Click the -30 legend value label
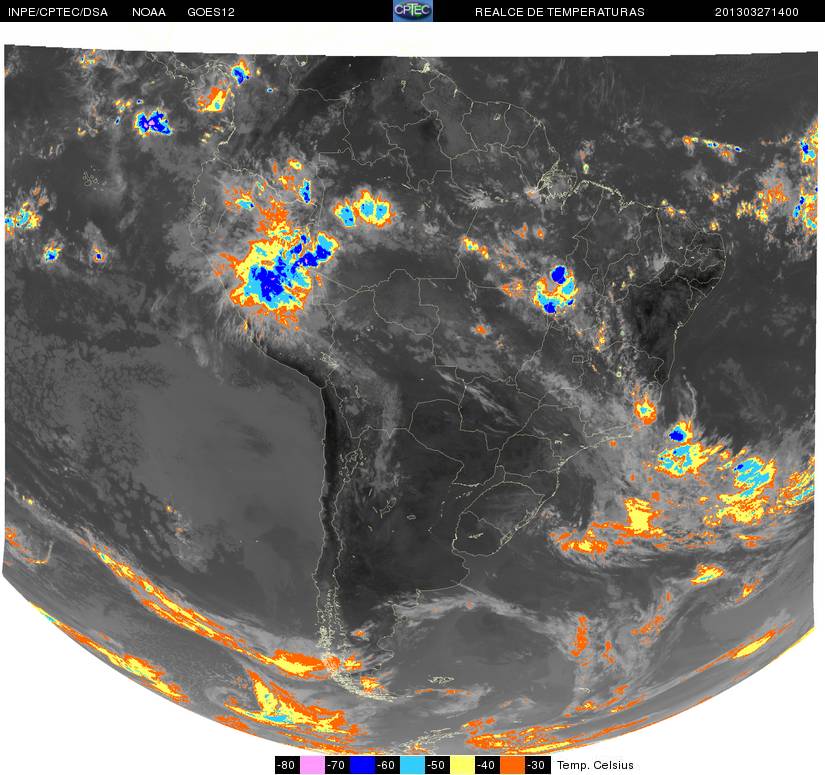Screen dimensions: 825x775 point(537,765)
